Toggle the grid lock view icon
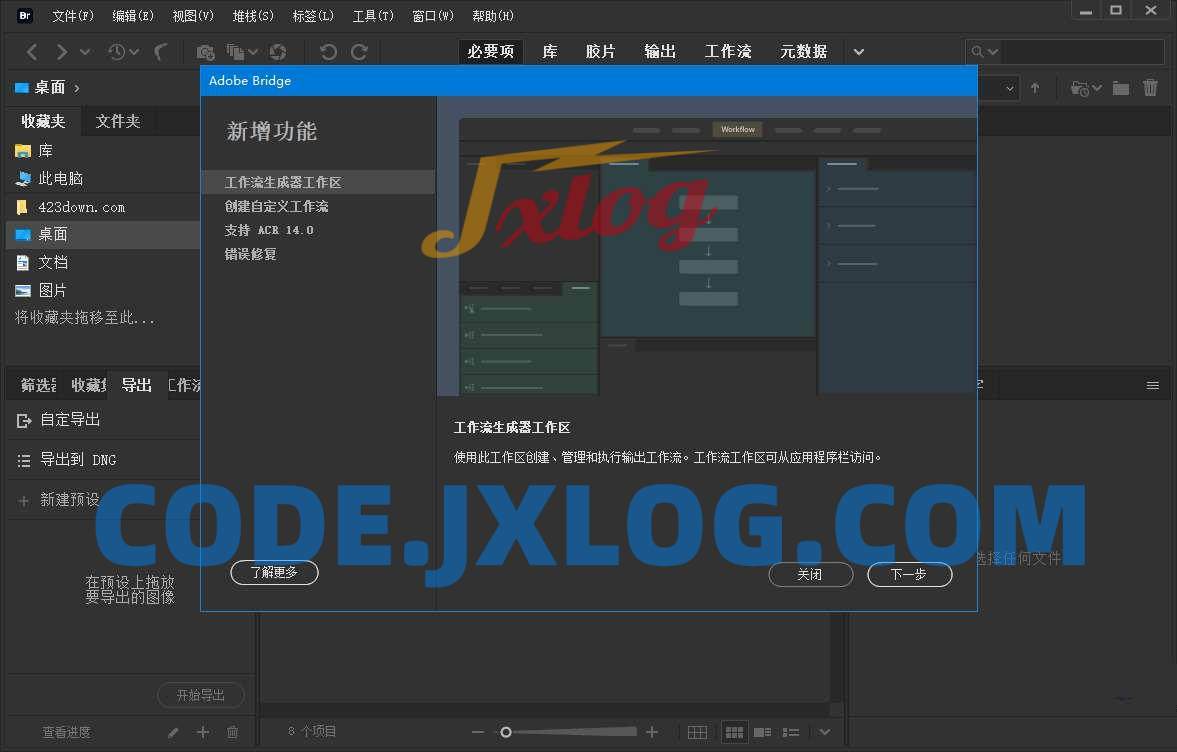 [x=697, y=732]
